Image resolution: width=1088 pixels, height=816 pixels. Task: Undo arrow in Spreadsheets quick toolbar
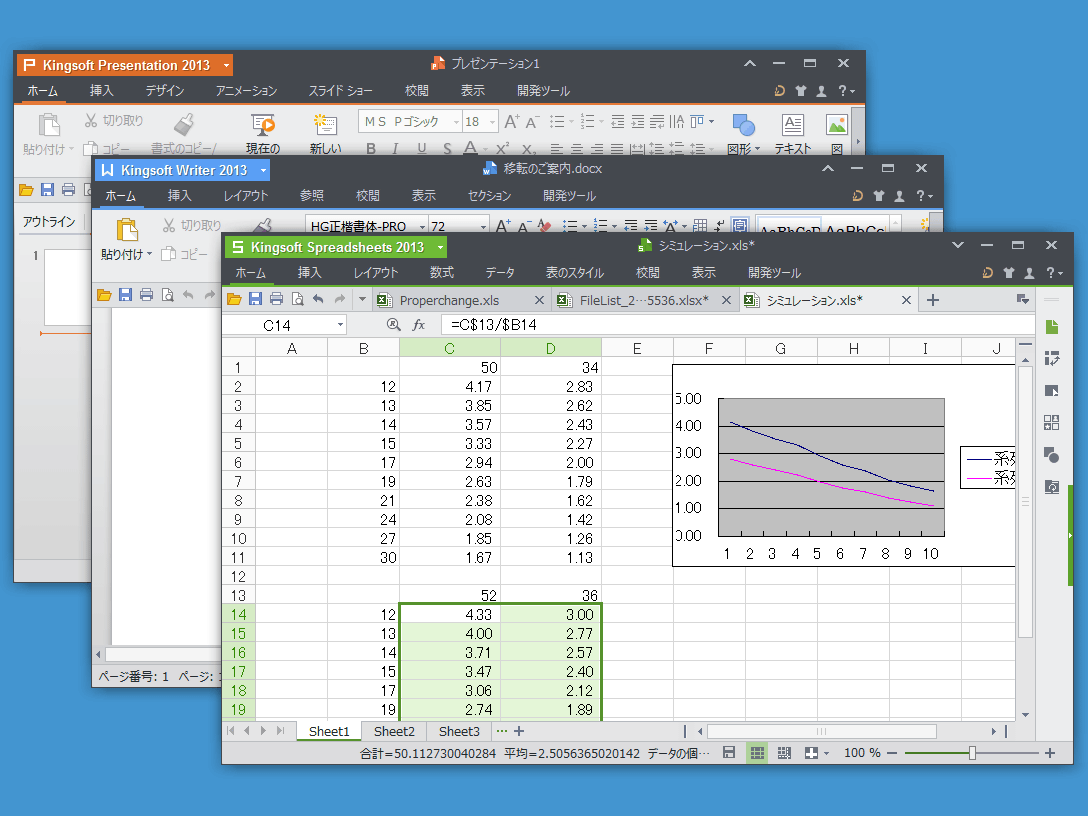pos(318,299)
